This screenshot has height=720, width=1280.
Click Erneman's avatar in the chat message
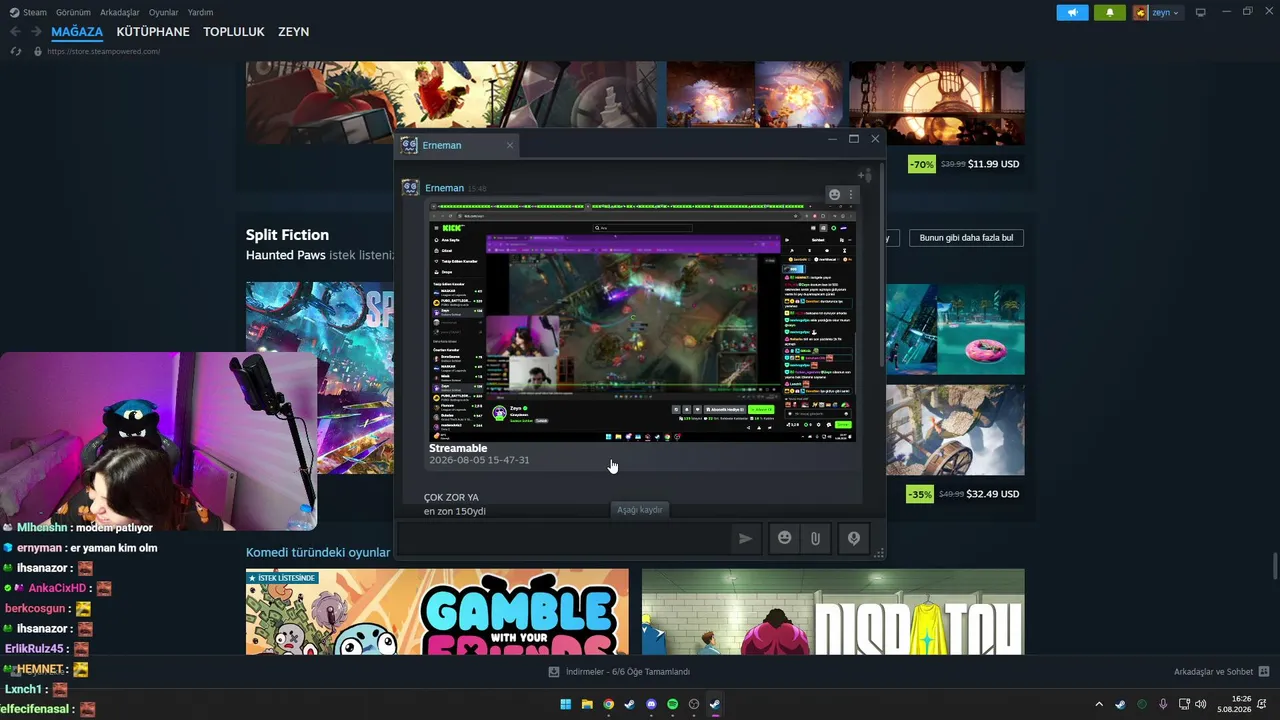[410, 188]
